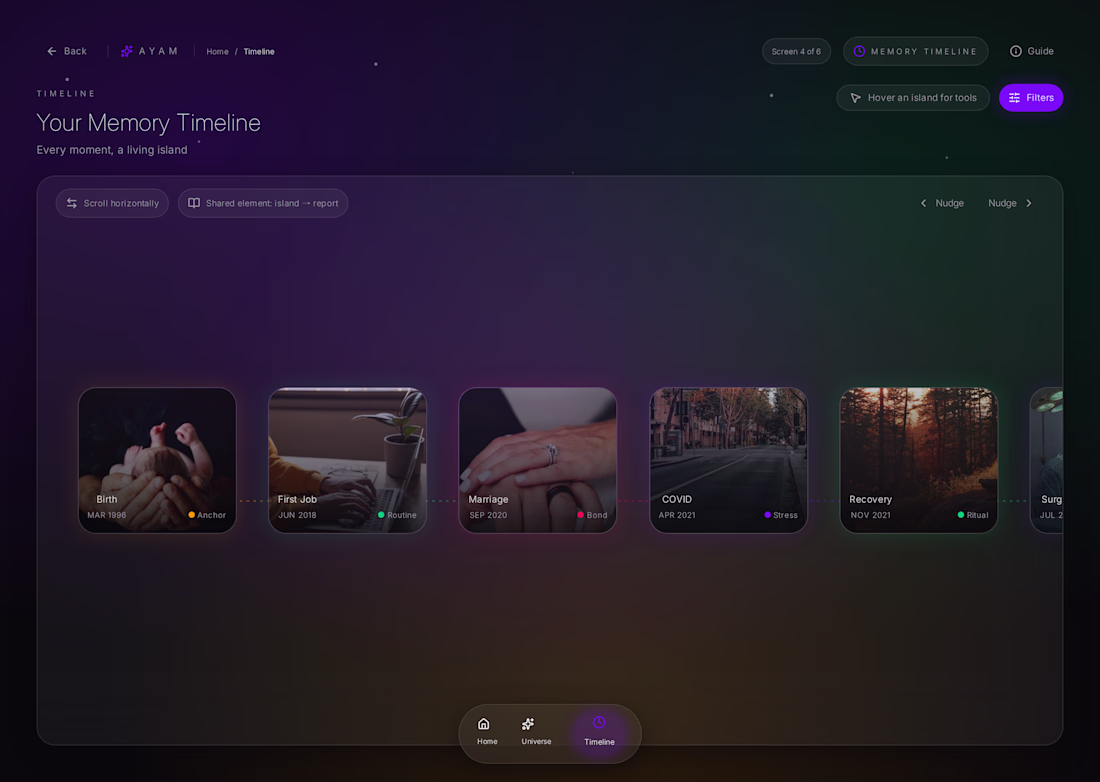Click the green Routine tag dot
The height and width of the screenshot is (782, 1100).
click(x=381, y=515)
